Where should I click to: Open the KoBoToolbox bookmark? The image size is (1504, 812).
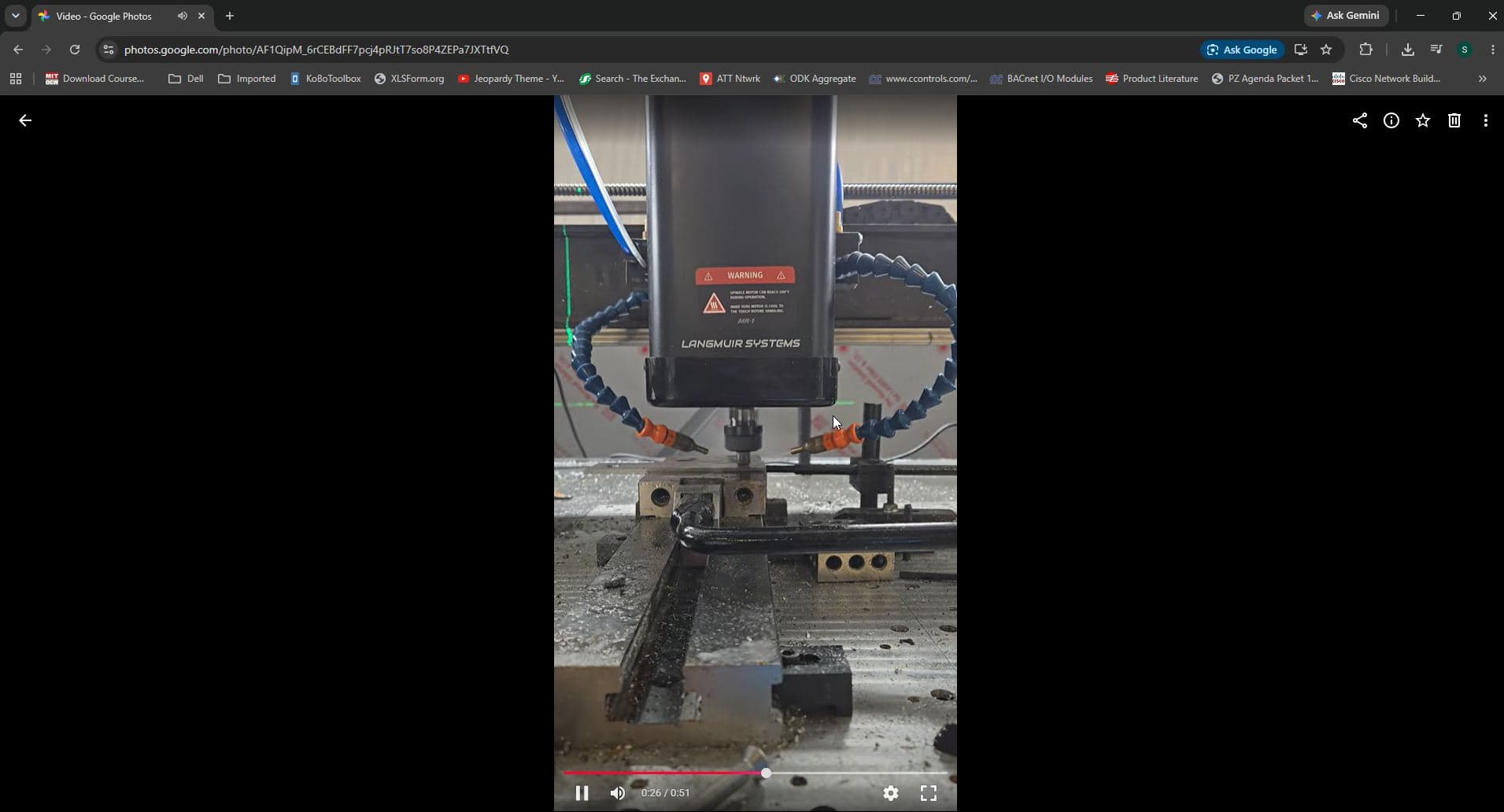[x=325, y=79]
